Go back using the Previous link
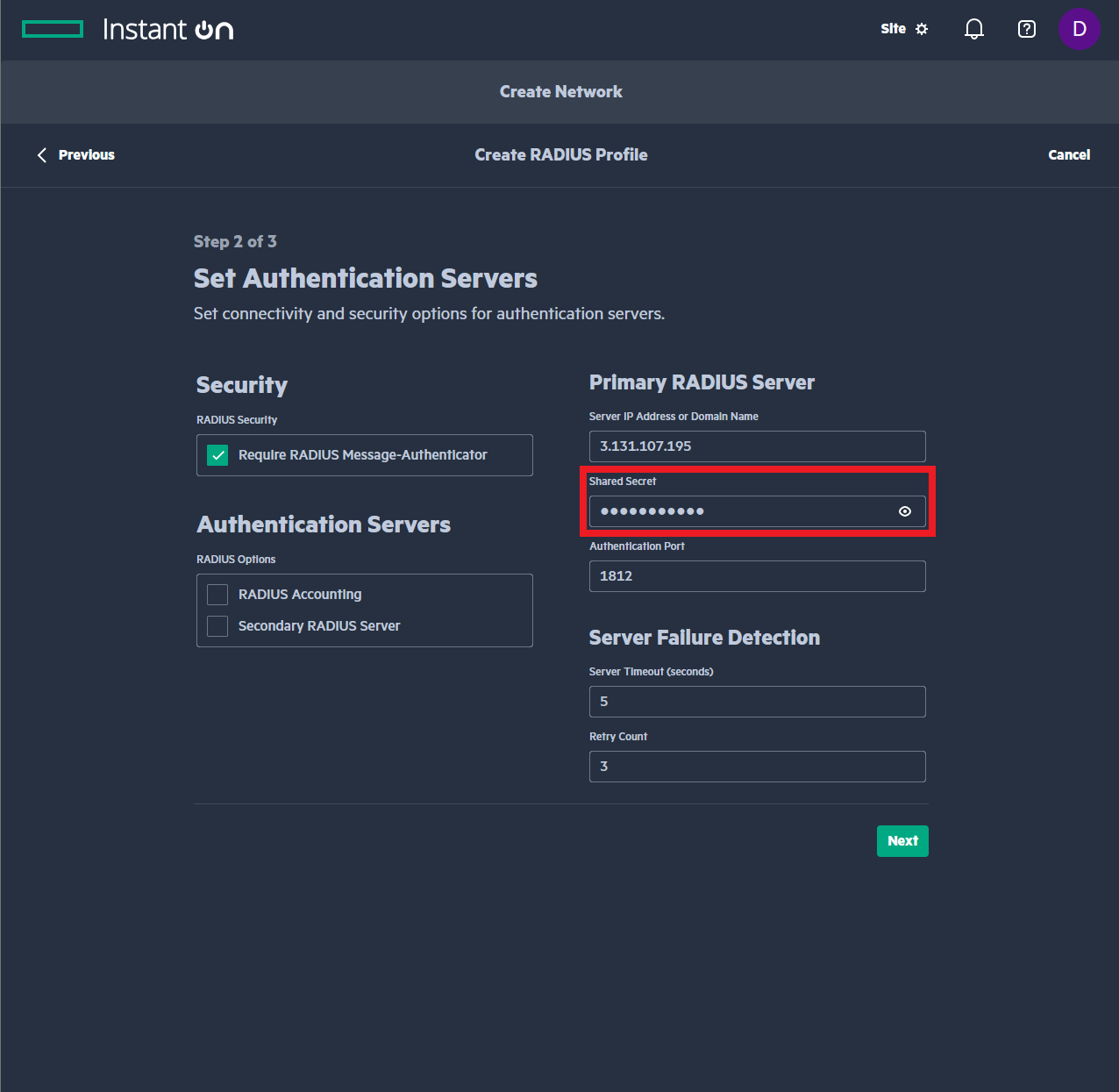 (87, 155)
